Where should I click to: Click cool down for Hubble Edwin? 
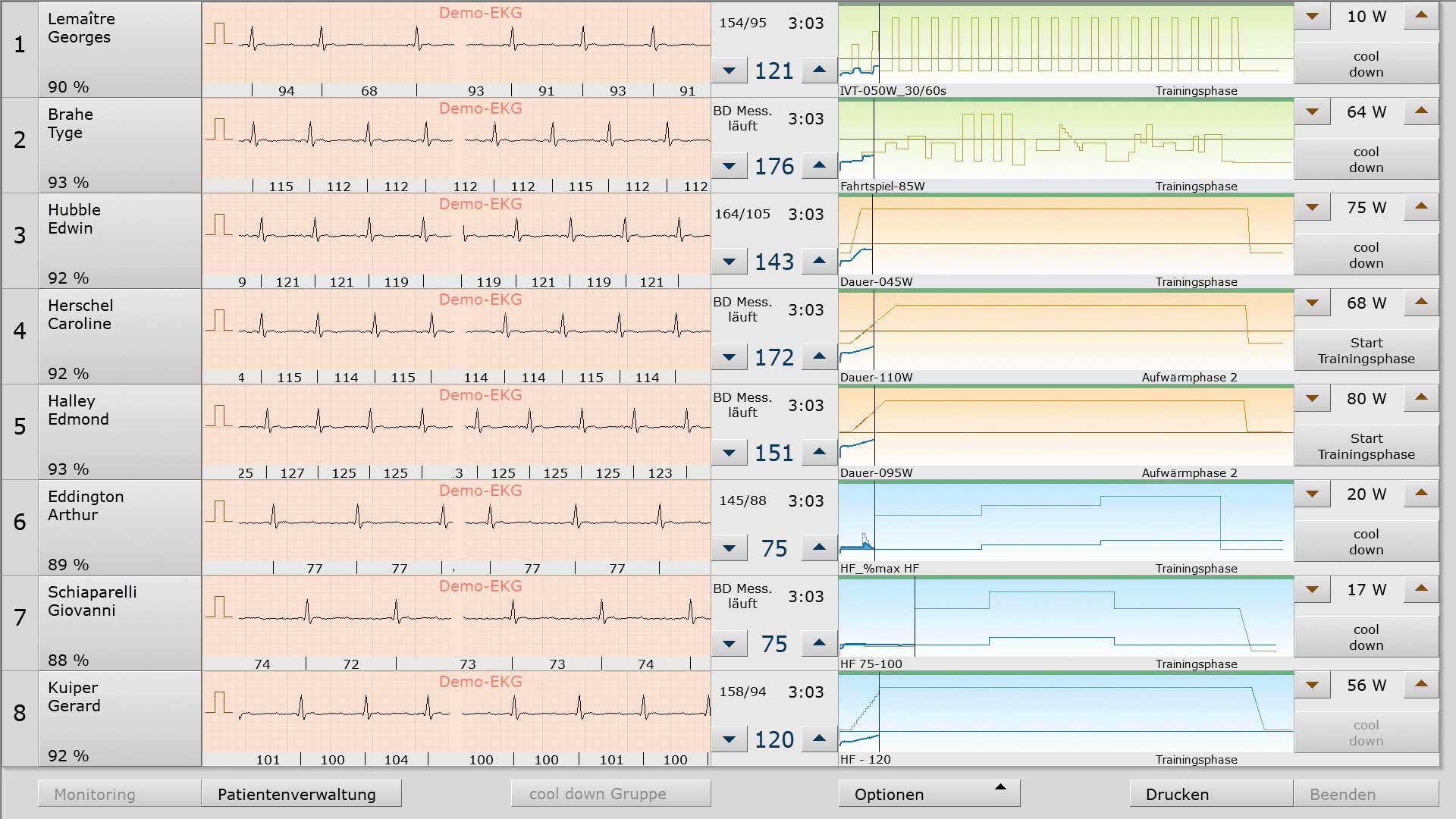point(1366,255)
